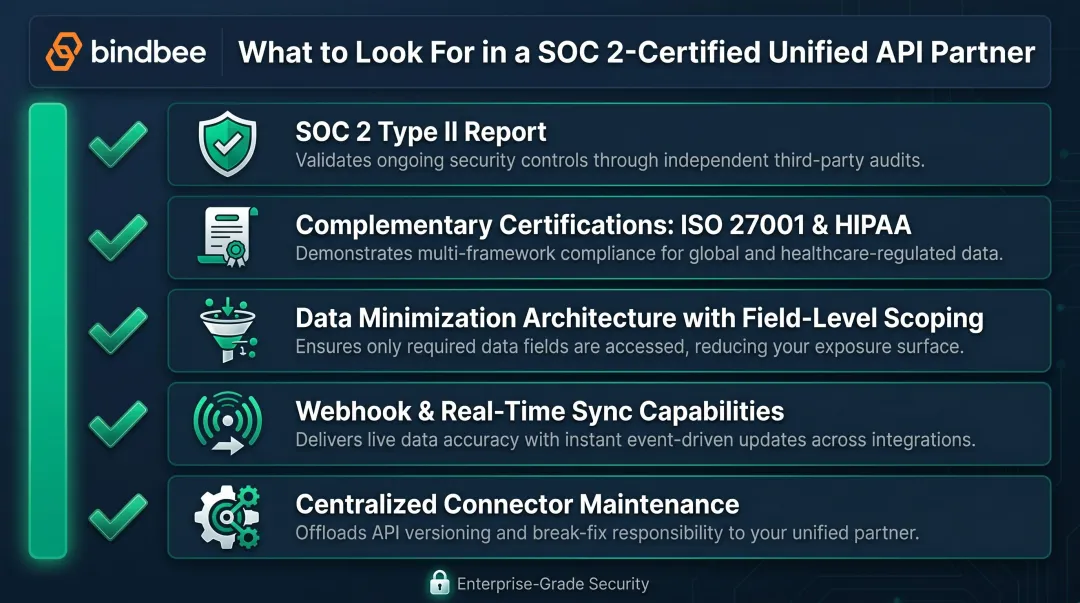Click the certificate icon beside Complementary Certifications
The height and width of the screenshot is (603, 1080).
227,237
